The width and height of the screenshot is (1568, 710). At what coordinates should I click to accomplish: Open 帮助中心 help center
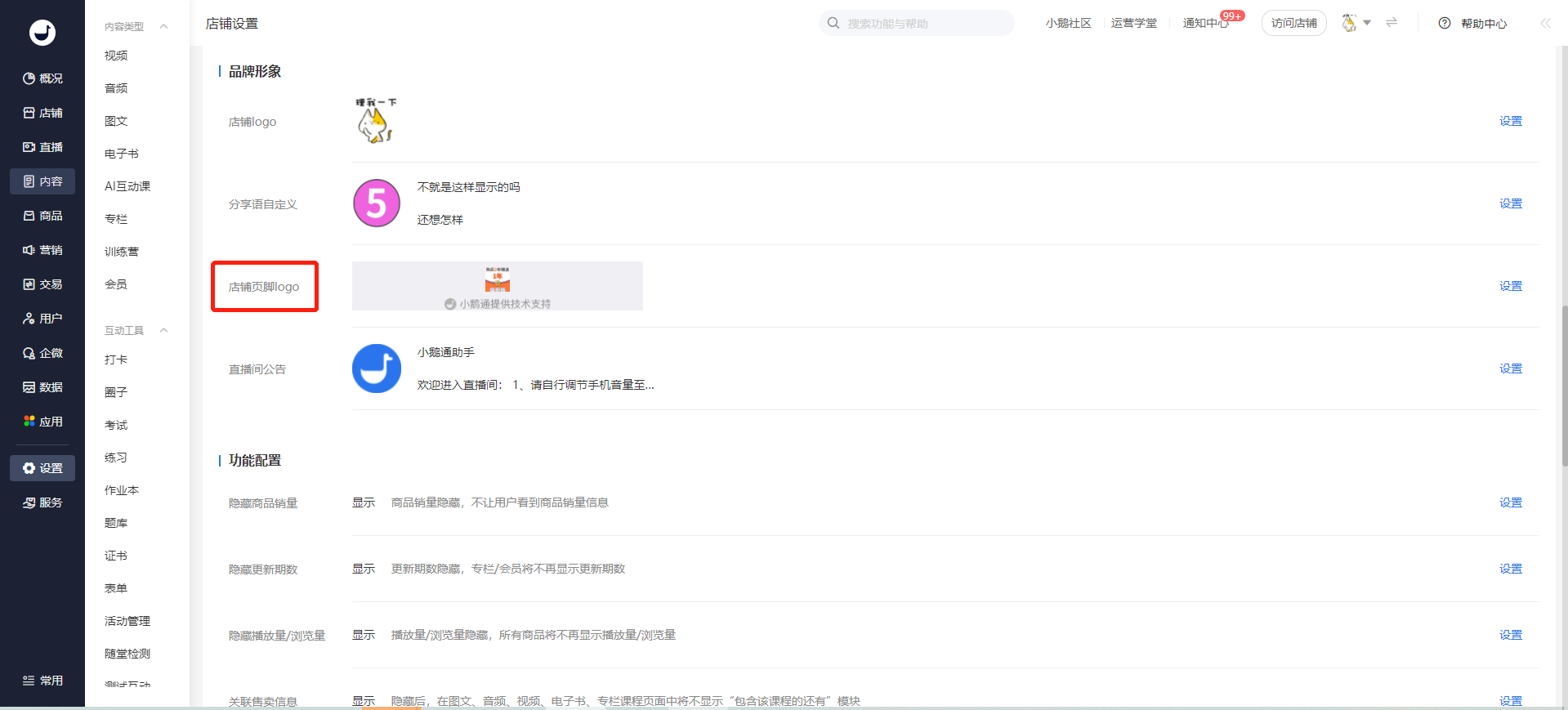[1473, 23]
